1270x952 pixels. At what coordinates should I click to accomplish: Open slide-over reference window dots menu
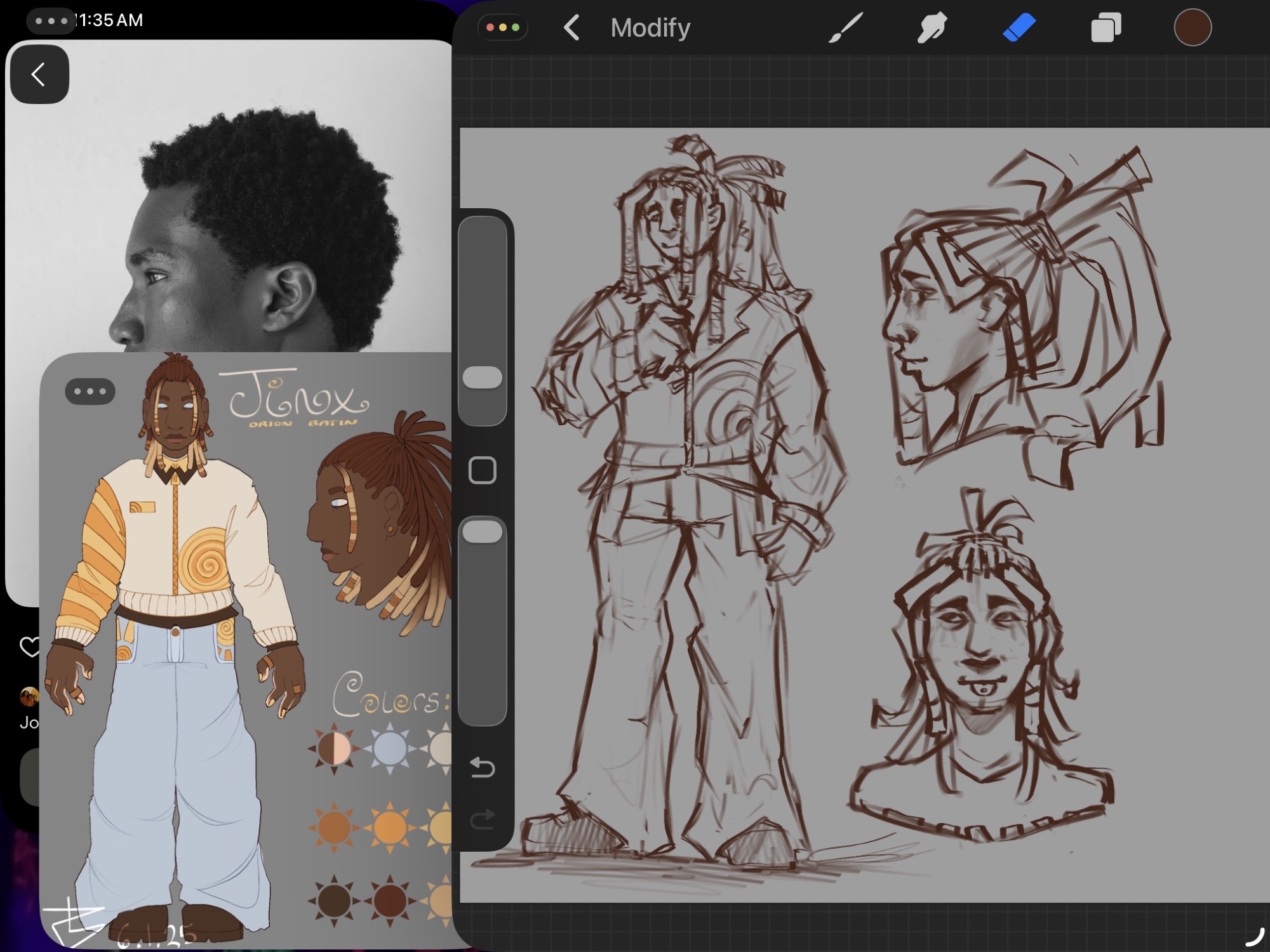[x=90, y=391]
